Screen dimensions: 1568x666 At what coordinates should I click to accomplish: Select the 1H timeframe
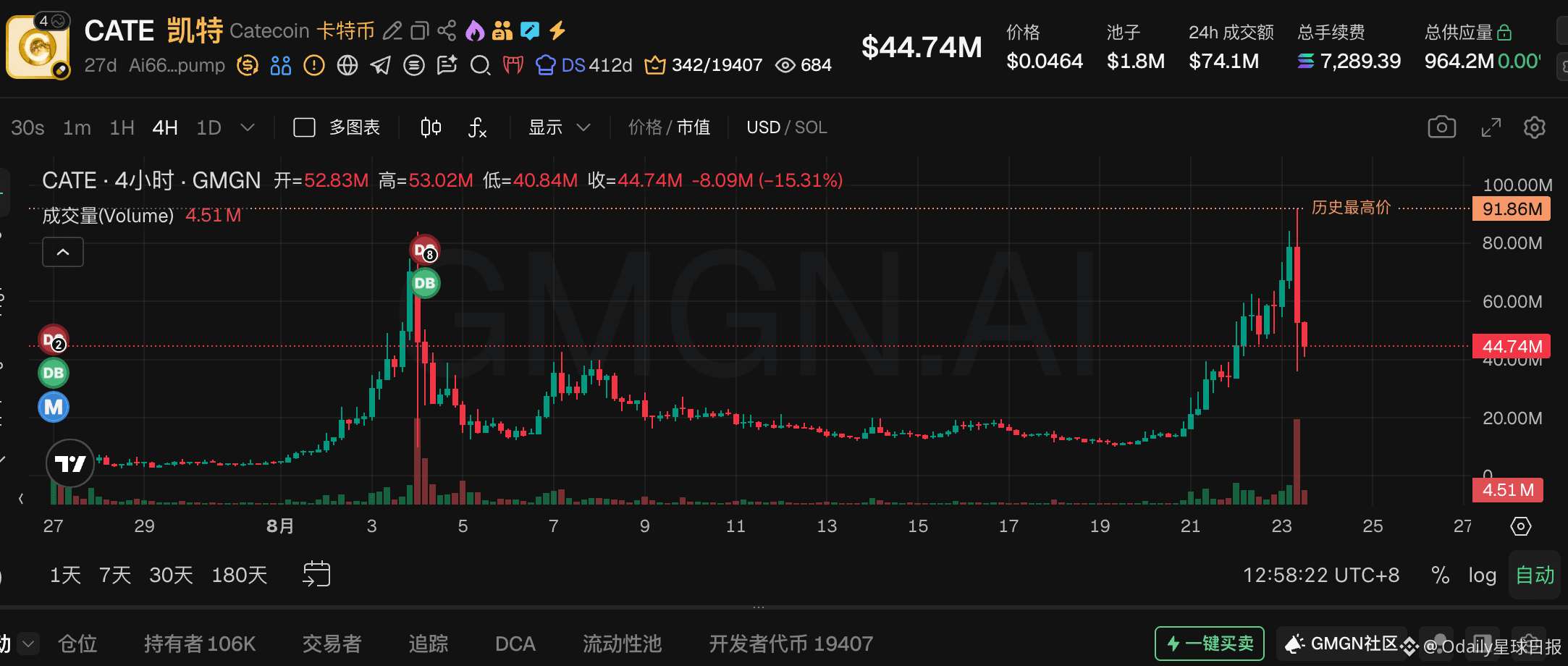[122, 127]
